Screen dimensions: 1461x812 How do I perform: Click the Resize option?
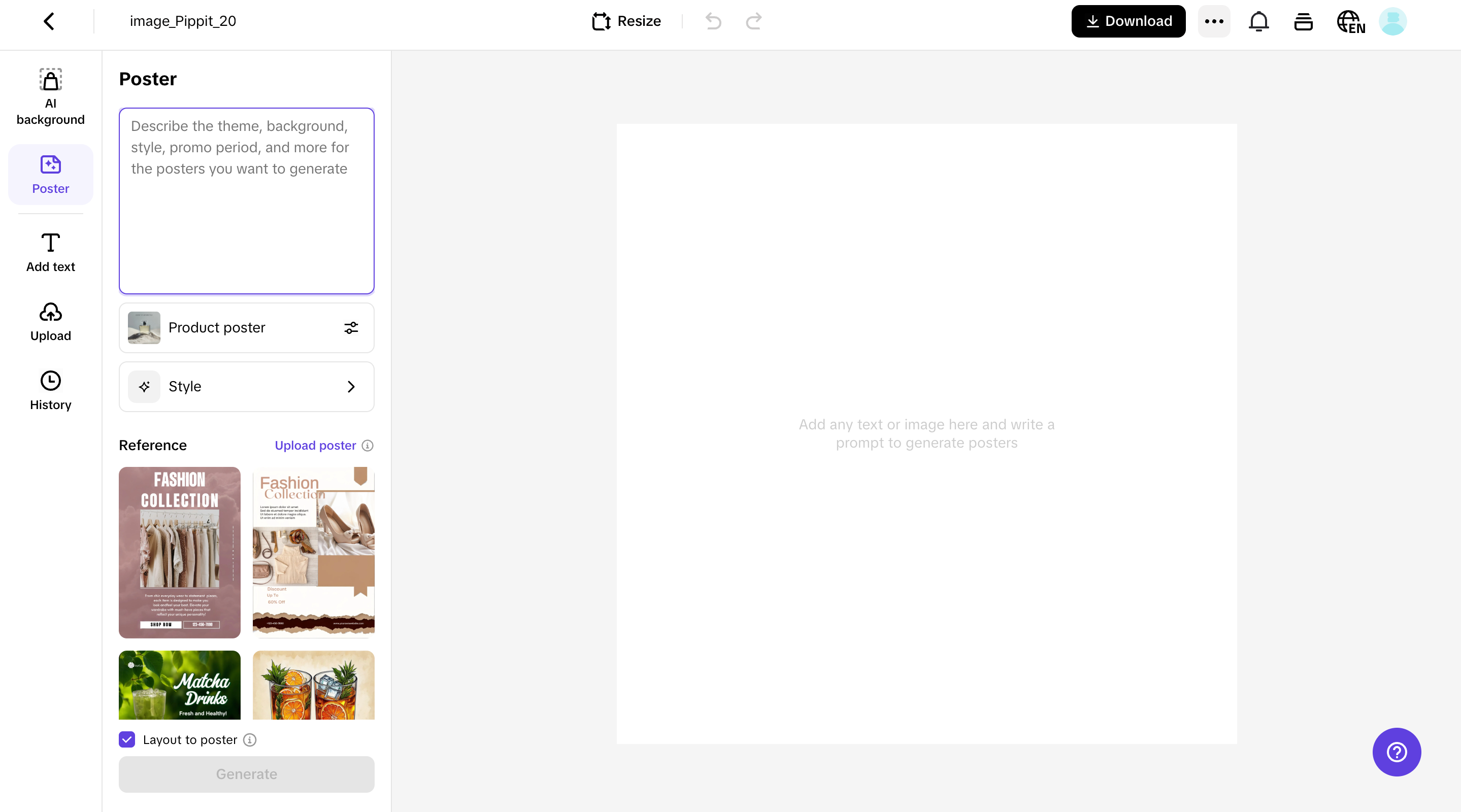tap(626, 21)
